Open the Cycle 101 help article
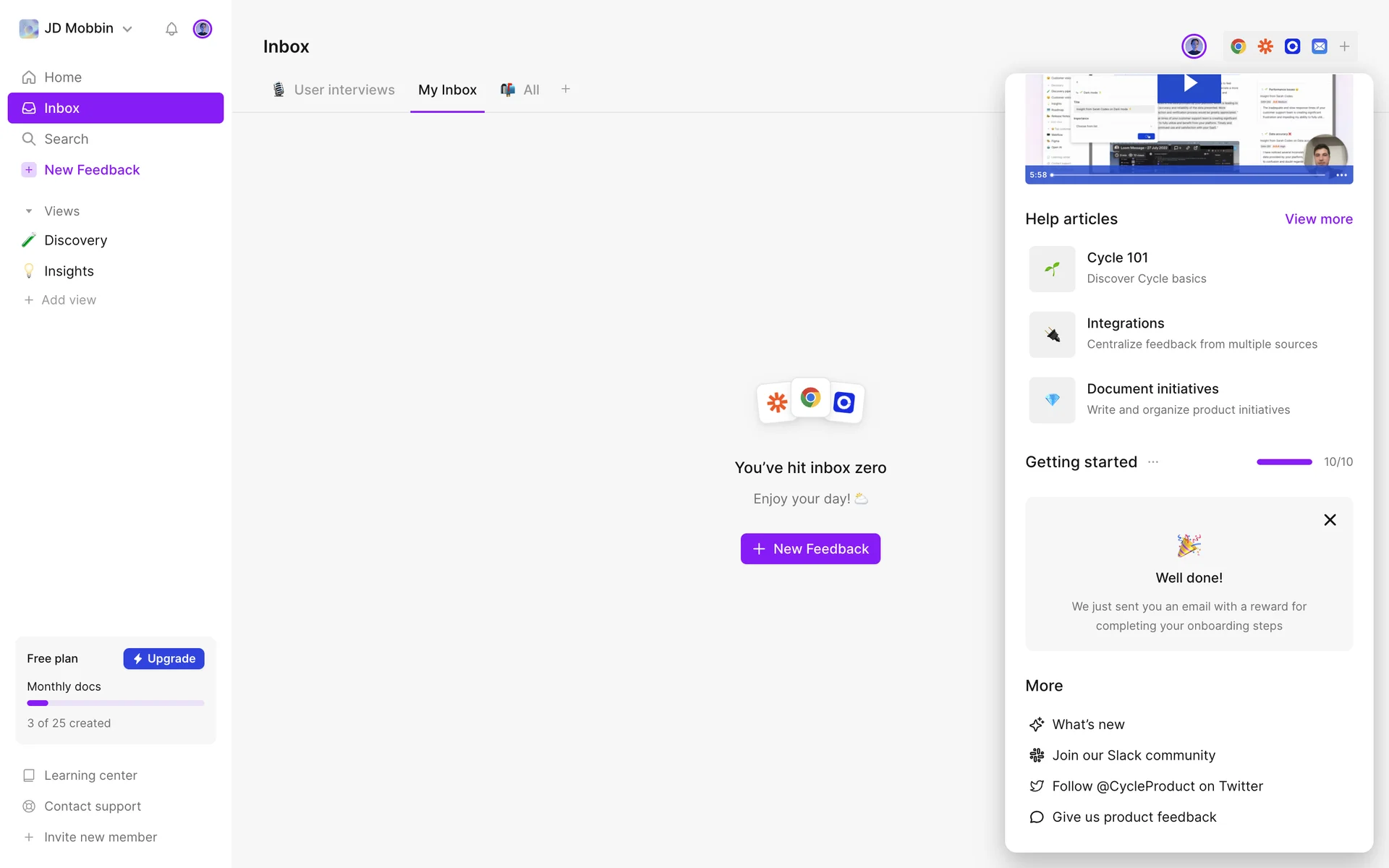Viewport: 1389px width, 868px height. click(x=1117, y=258)
